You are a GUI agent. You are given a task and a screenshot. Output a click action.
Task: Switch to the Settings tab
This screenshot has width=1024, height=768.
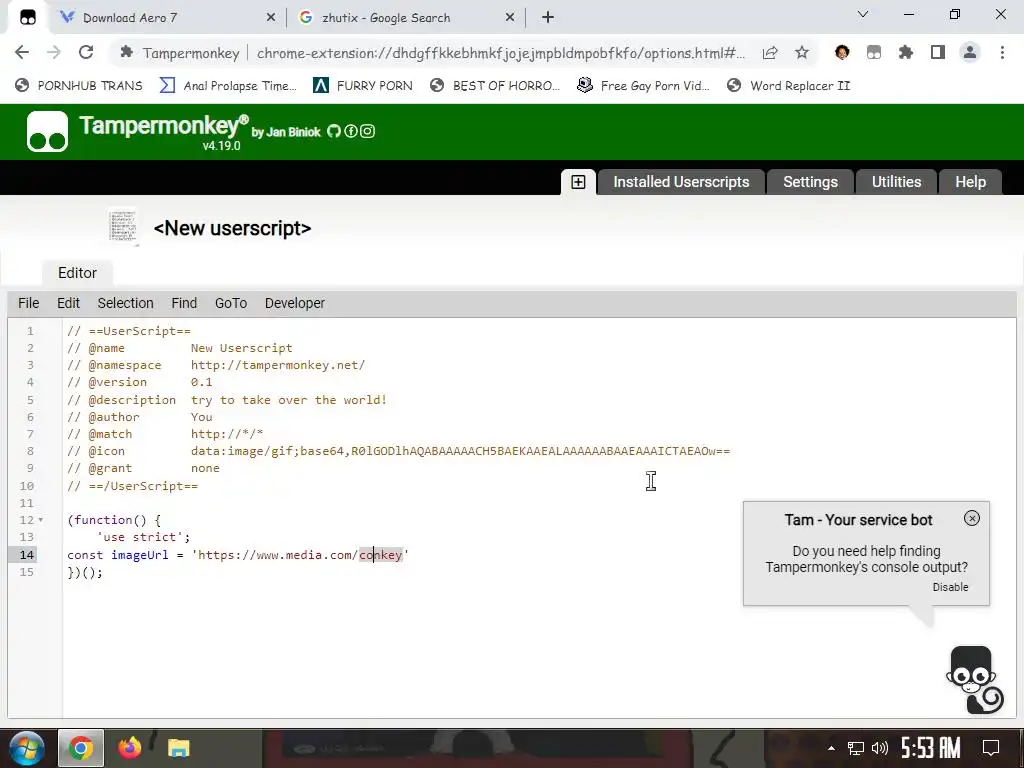[810, 182]
